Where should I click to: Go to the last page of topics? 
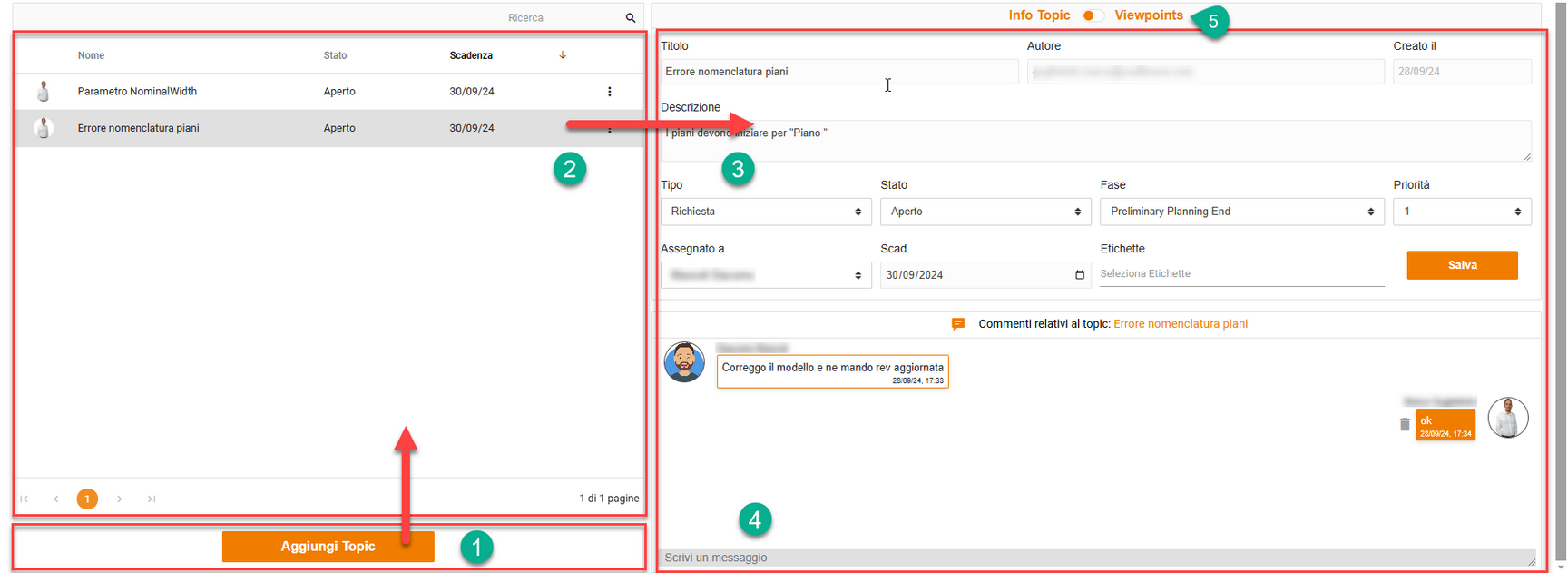[x=152, y=499]
